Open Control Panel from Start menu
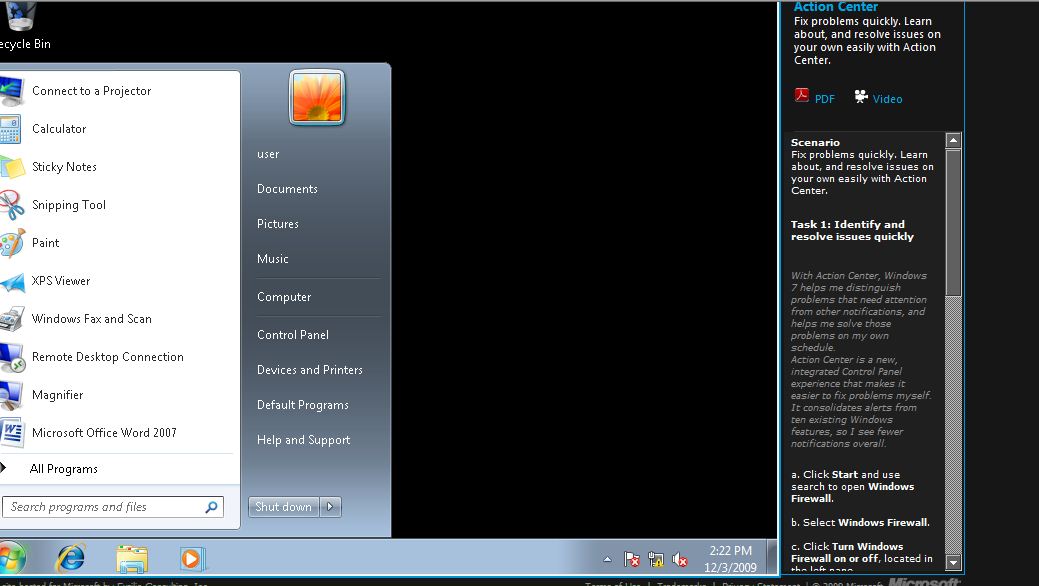This screenshot has width=1039, height=586. 292,335
